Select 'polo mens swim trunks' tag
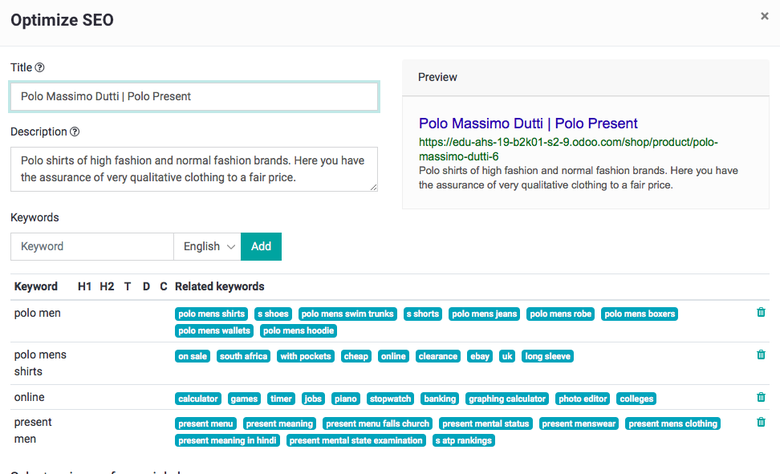Viewport: 780px width, 474px height. [x=347, y=314]
